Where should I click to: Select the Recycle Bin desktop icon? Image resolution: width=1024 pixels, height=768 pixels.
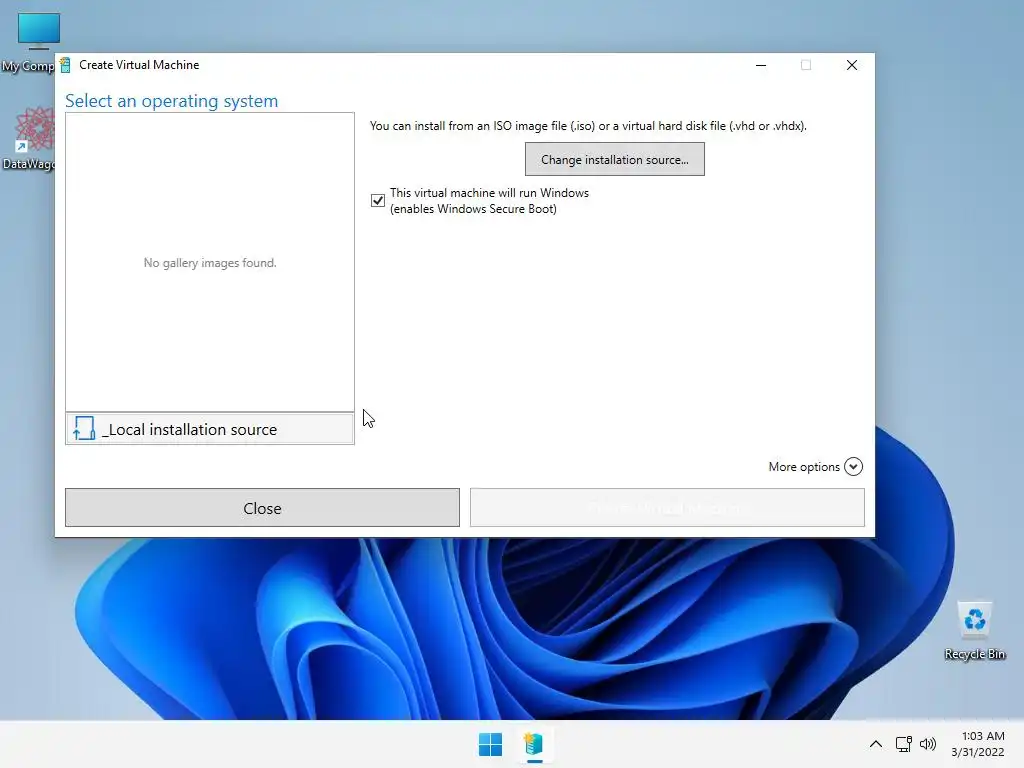[974, 630]
